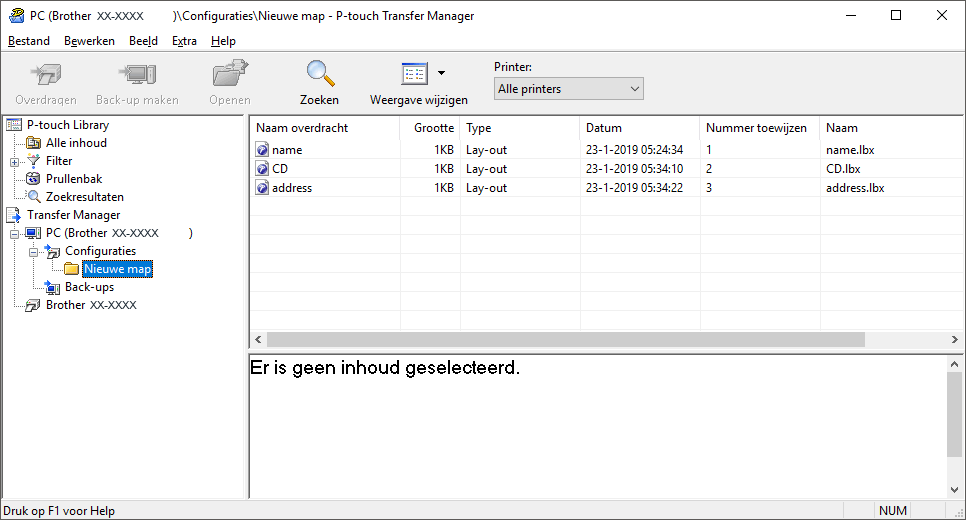Click the list's scroll-left arrow
Screen dimensions: 966x520
coord(258,339)
